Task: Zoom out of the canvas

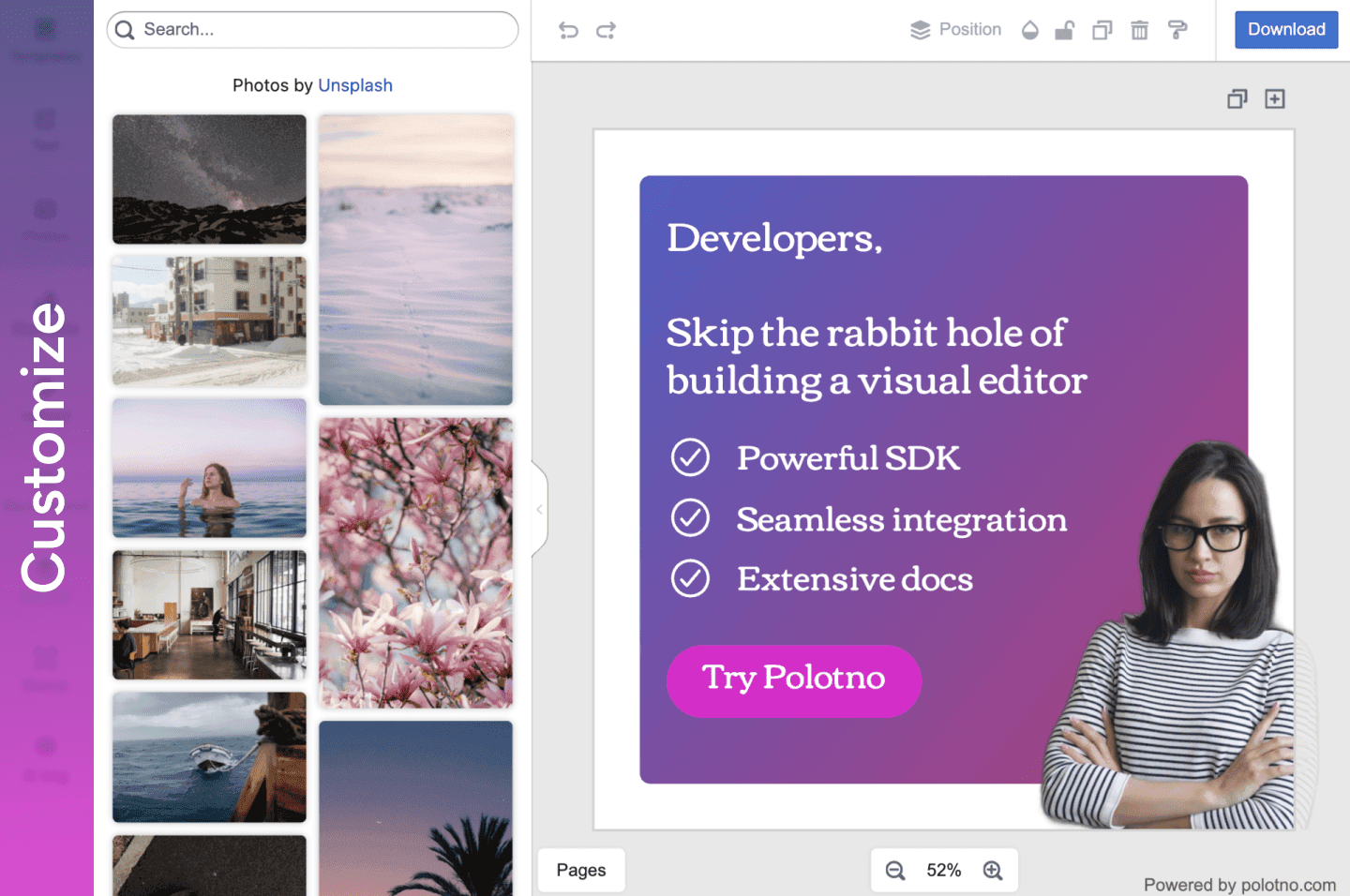Action: tap(894, 870)
